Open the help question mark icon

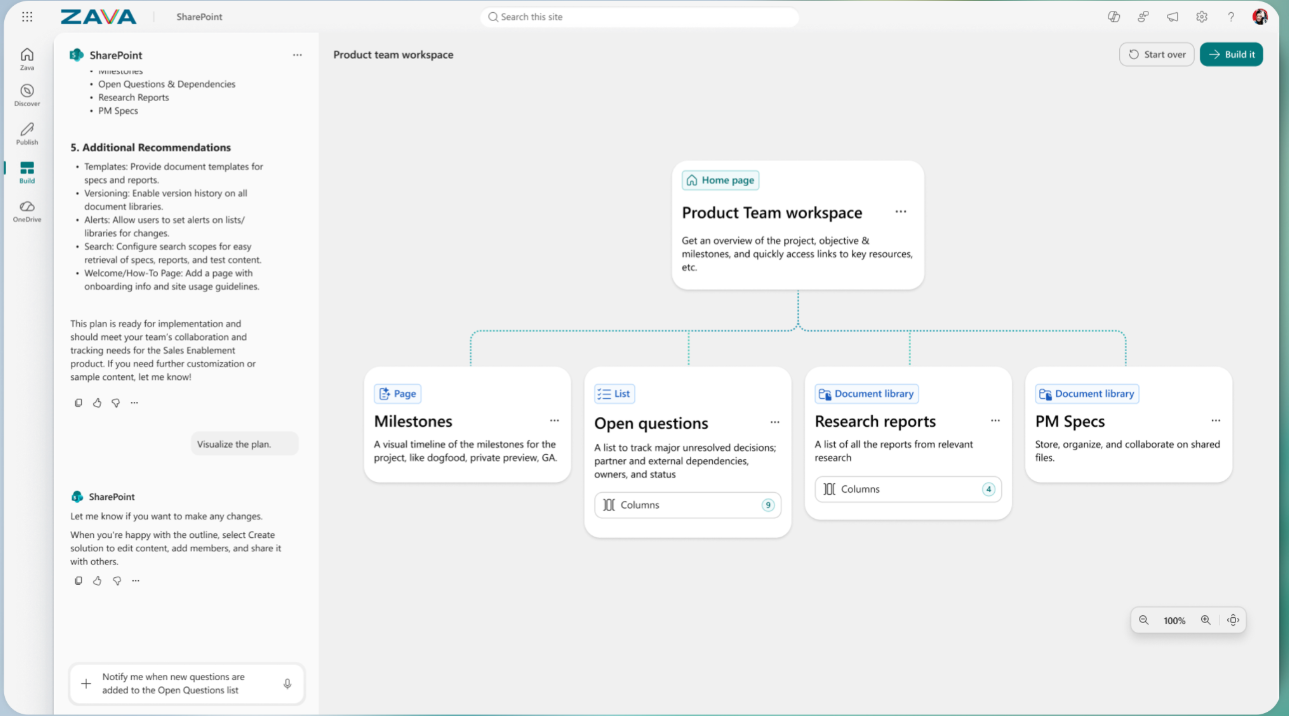(1231, 17)
